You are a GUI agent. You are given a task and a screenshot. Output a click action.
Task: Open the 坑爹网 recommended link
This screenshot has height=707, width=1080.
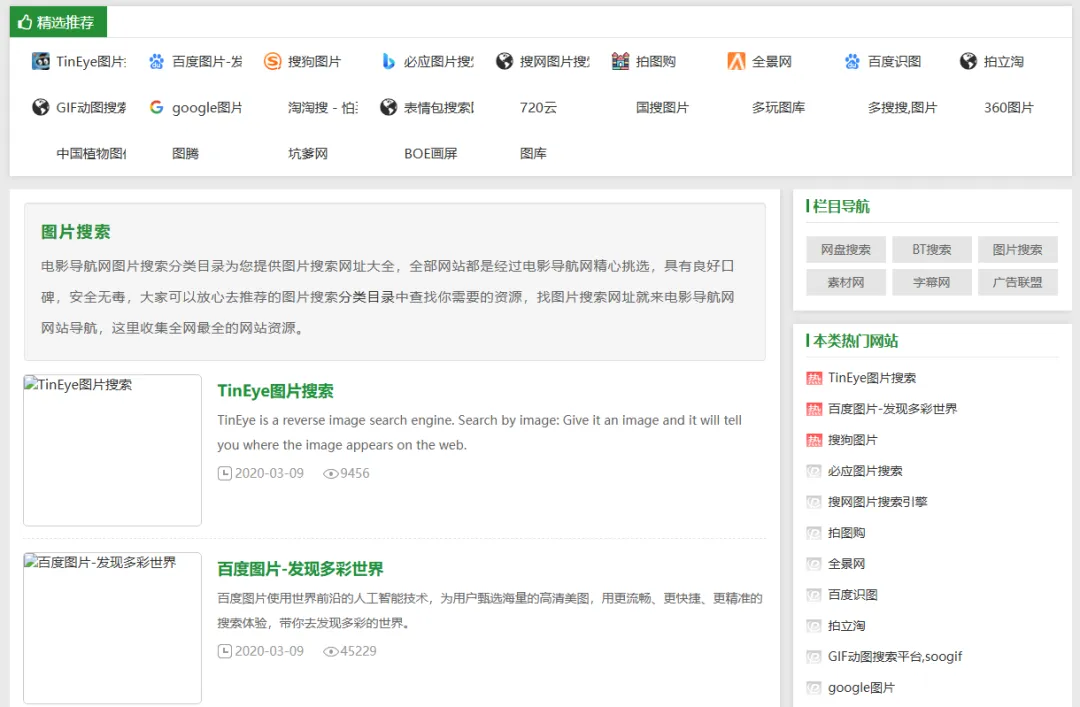pyautogui.click(x=308, y=154)
